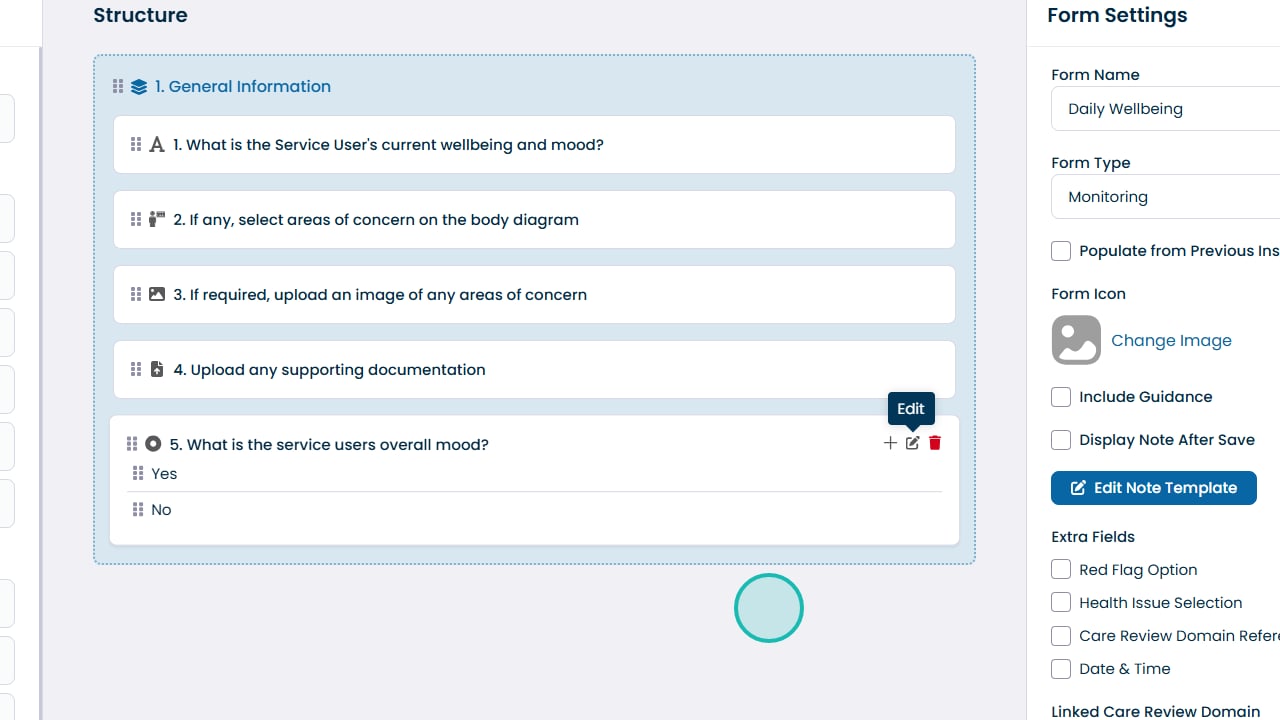The image size is (1280, 720).
Task: Click the image upload question icon
Action: click(156, 294)
